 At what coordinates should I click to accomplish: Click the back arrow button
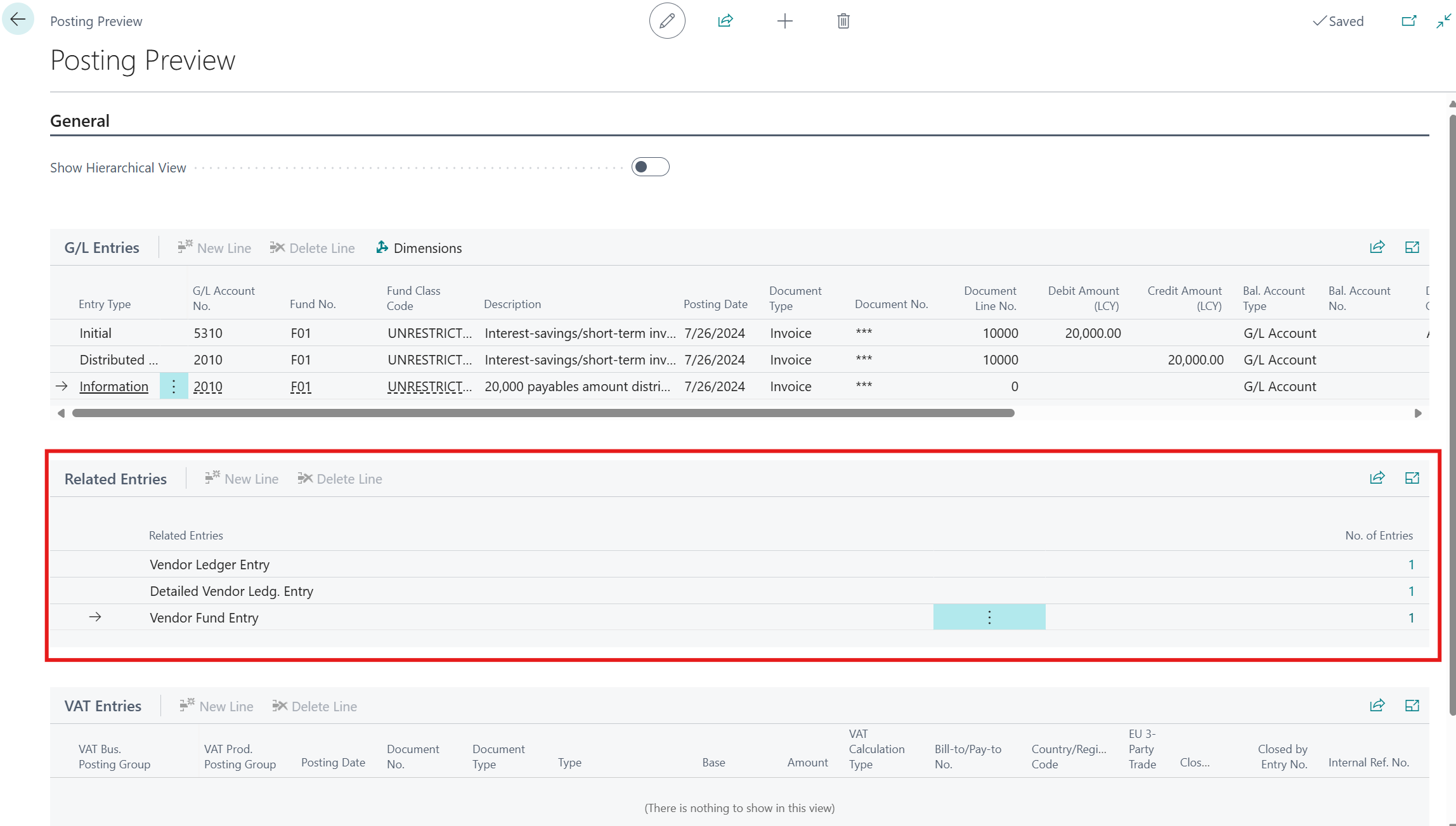(x=18, y=19)
